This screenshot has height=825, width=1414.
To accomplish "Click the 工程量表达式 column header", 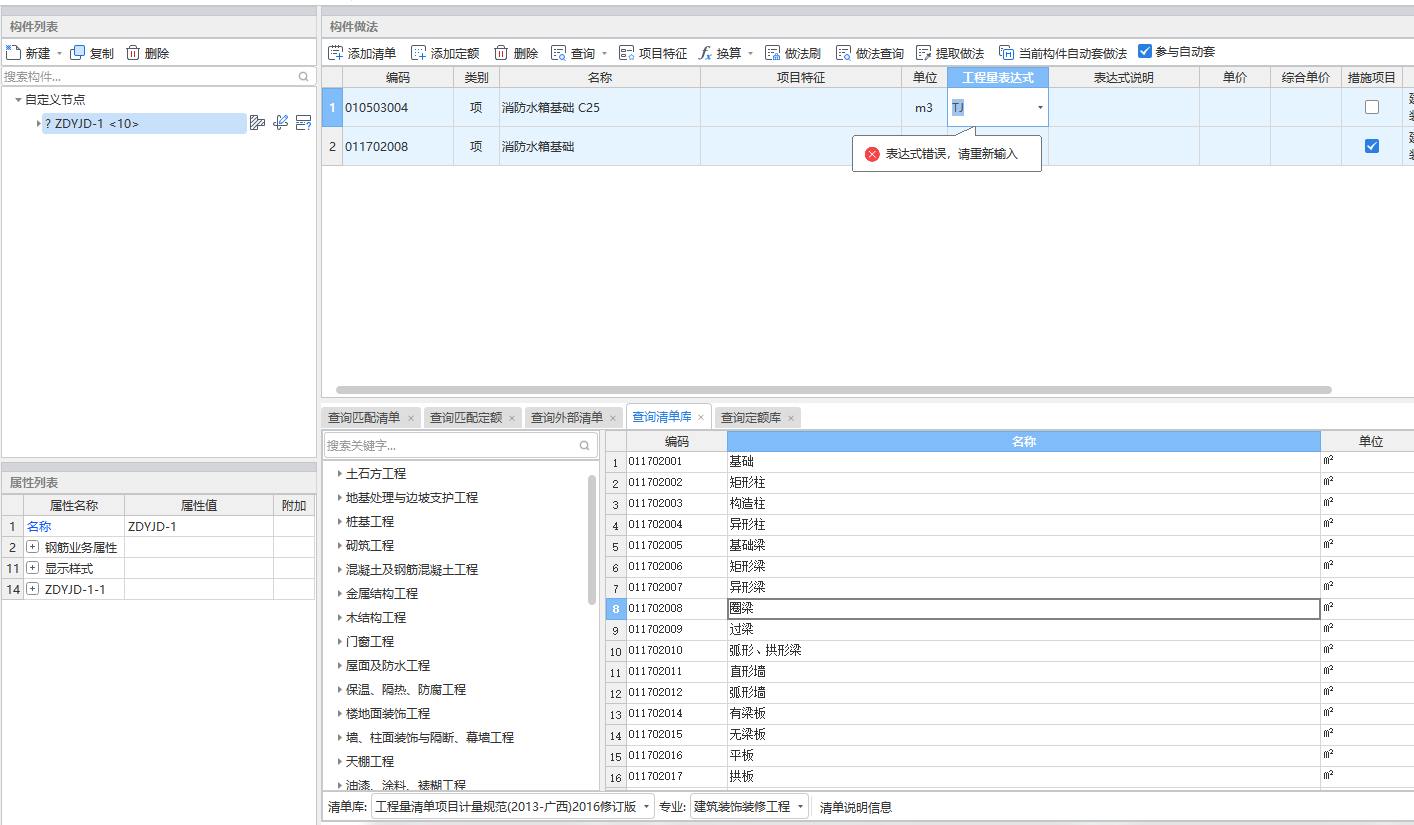I will click(998, 77).
